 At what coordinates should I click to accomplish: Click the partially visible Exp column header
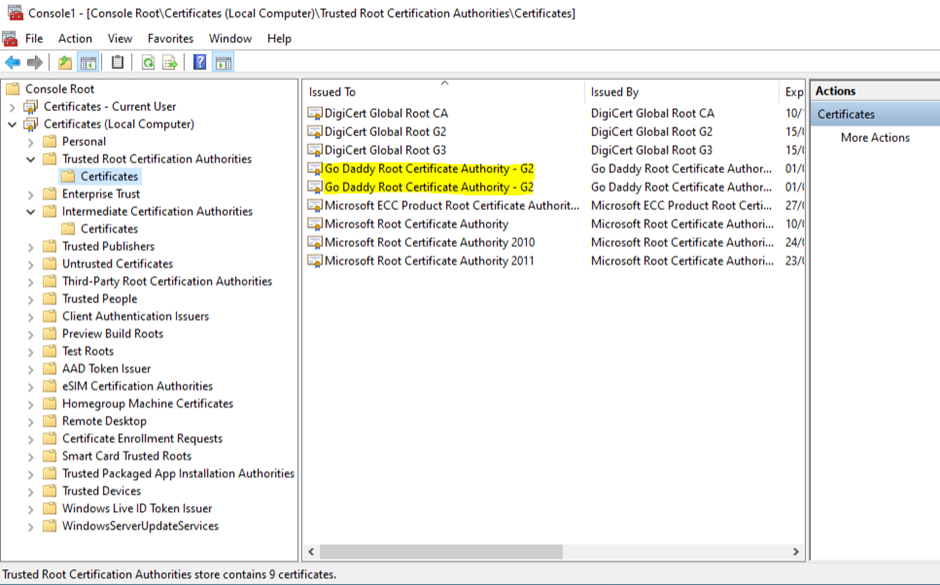(x=791, y=92)
